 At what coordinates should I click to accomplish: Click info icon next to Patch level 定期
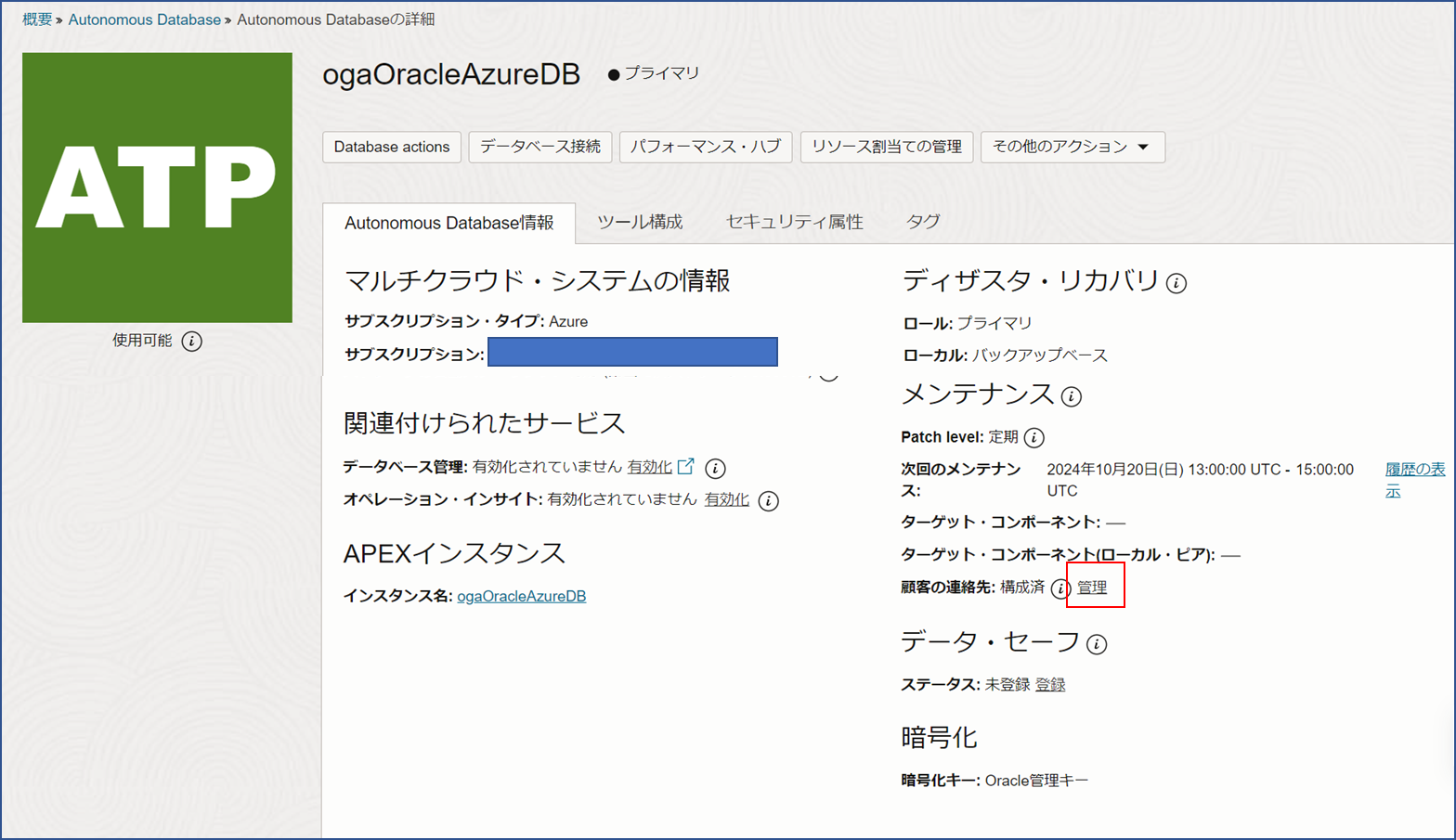click(1034, 437)
